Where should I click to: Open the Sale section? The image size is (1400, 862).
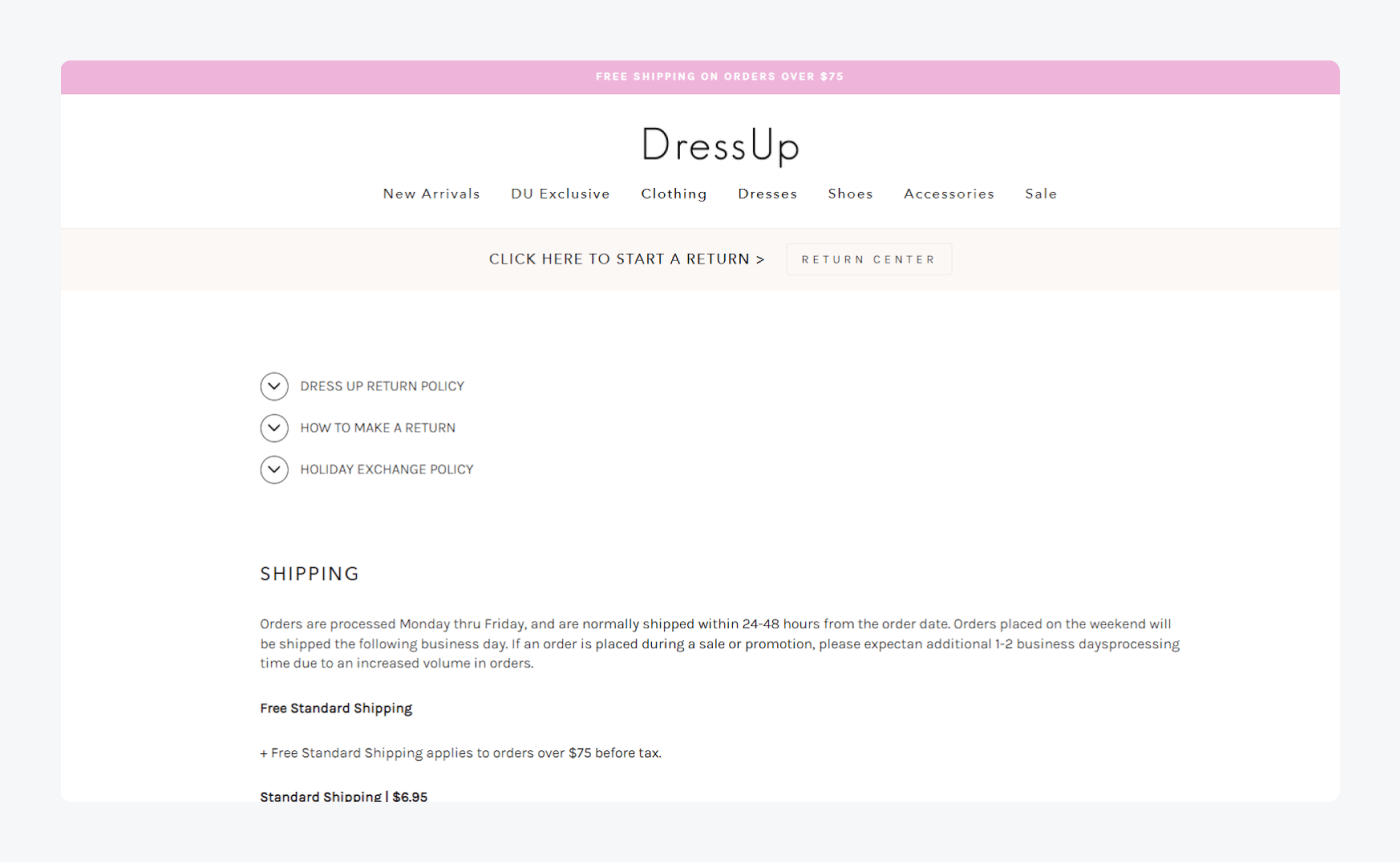[x=1040, y=193]
